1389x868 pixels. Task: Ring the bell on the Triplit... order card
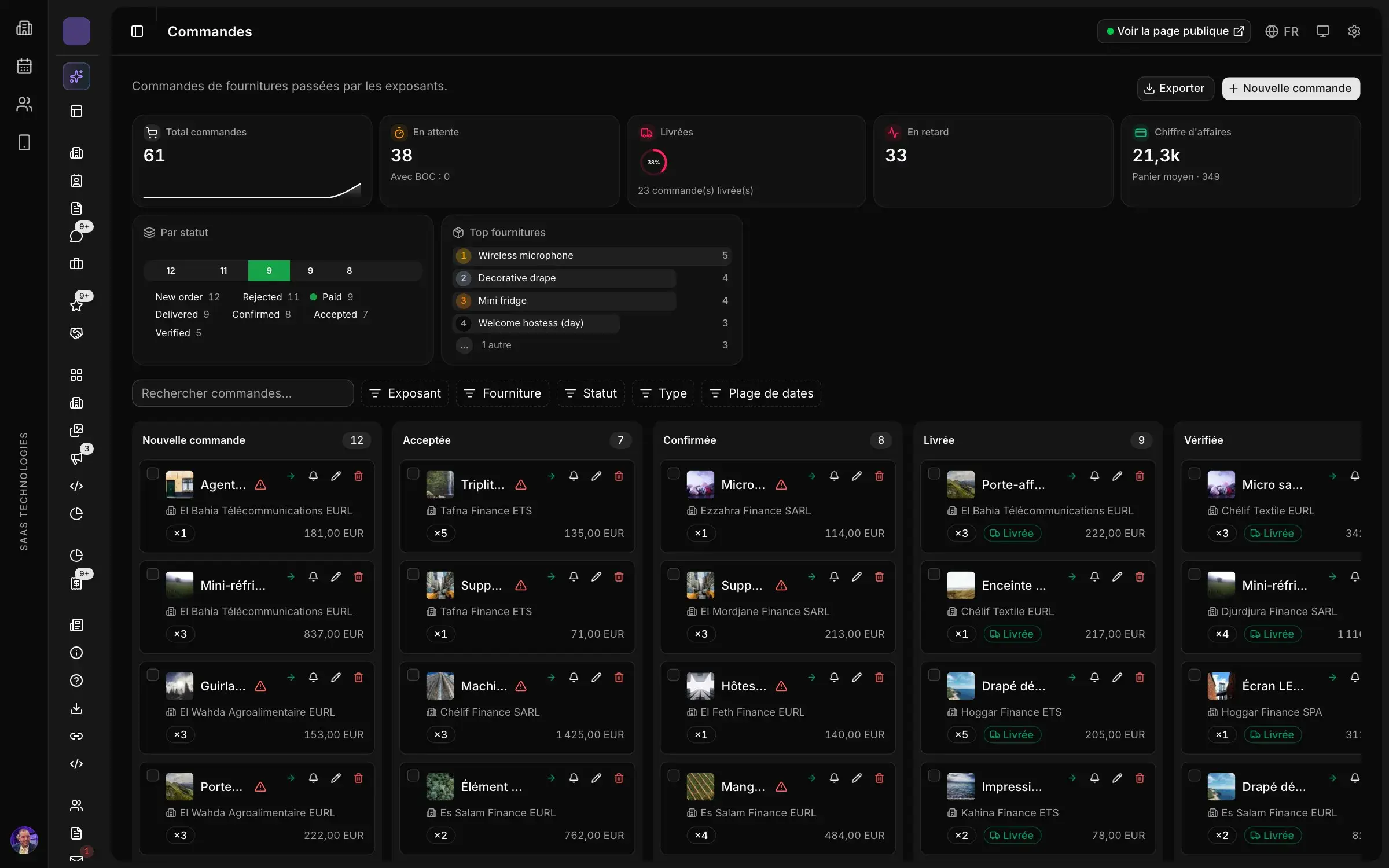(x=574, y=476)
